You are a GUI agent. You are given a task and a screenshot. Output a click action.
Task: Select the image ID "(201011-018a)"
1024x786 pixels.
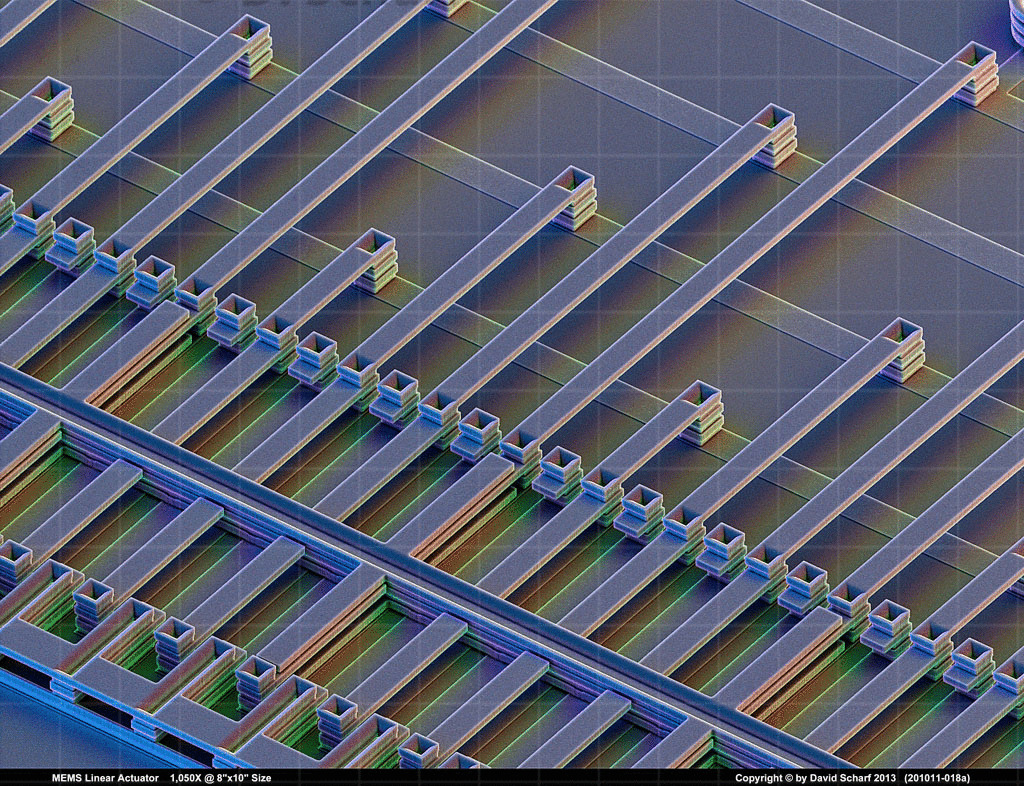937,778
